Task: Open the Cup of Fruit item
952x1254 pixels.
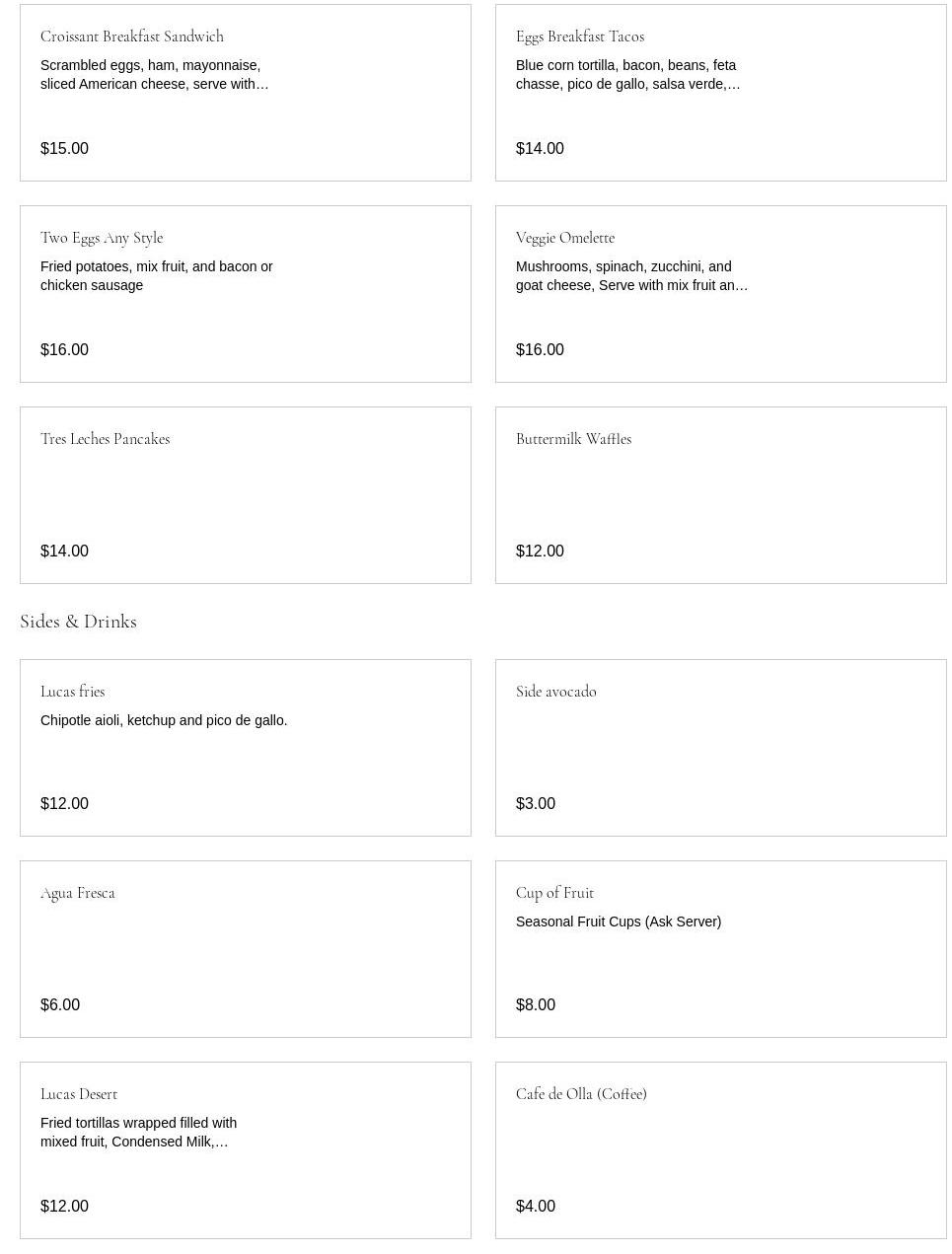Action: click(x=720, y=949)
